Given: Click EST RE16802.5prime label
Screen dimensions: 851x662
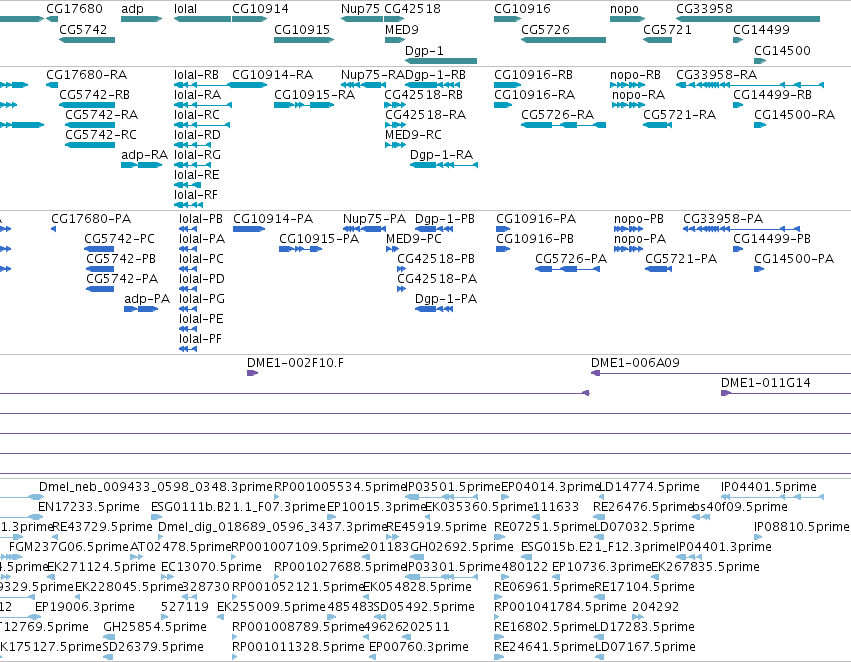Looking at the screenshot, I should click(545, 627).
